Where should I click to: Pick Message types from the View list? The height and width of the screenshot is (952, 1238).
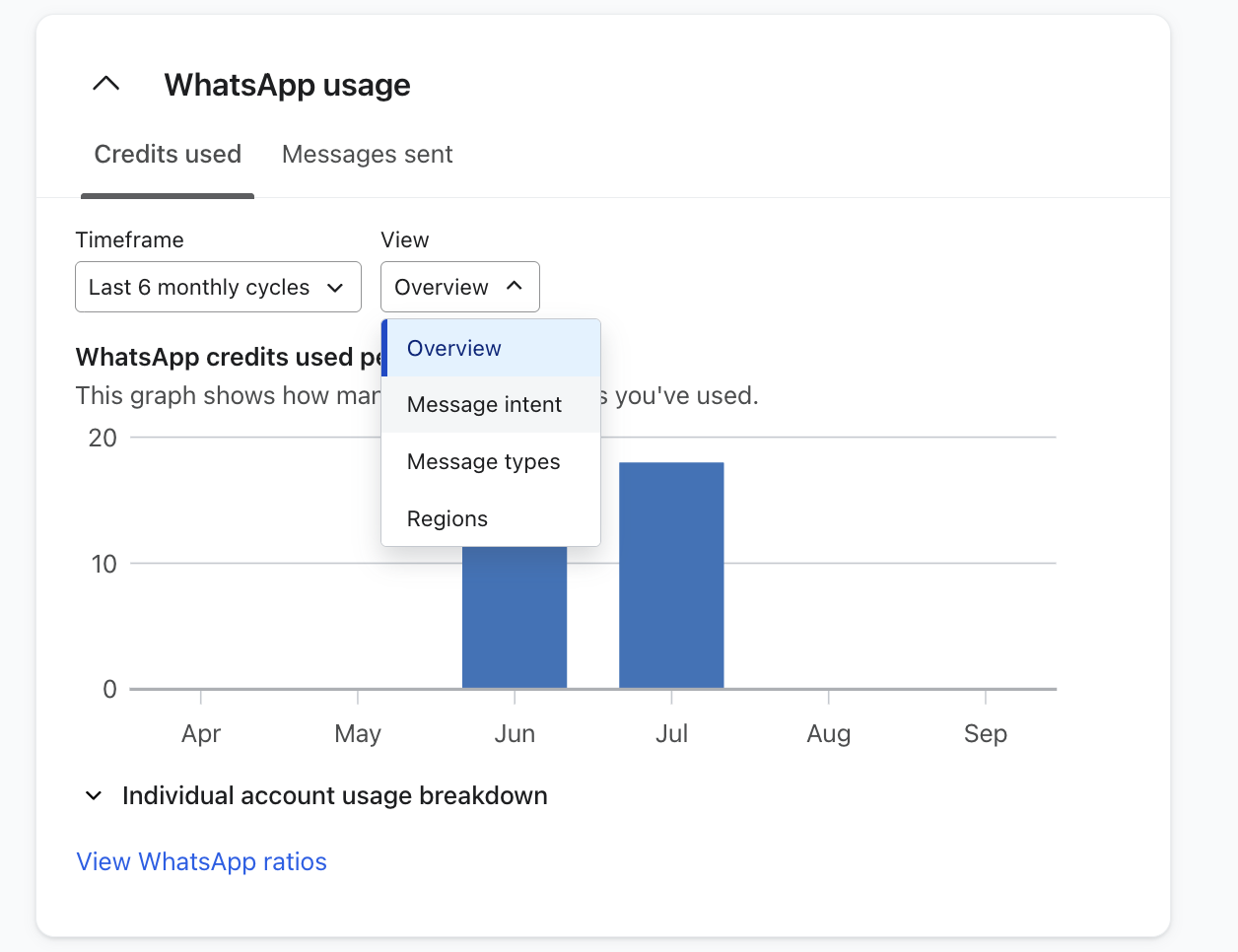[483, 462]
